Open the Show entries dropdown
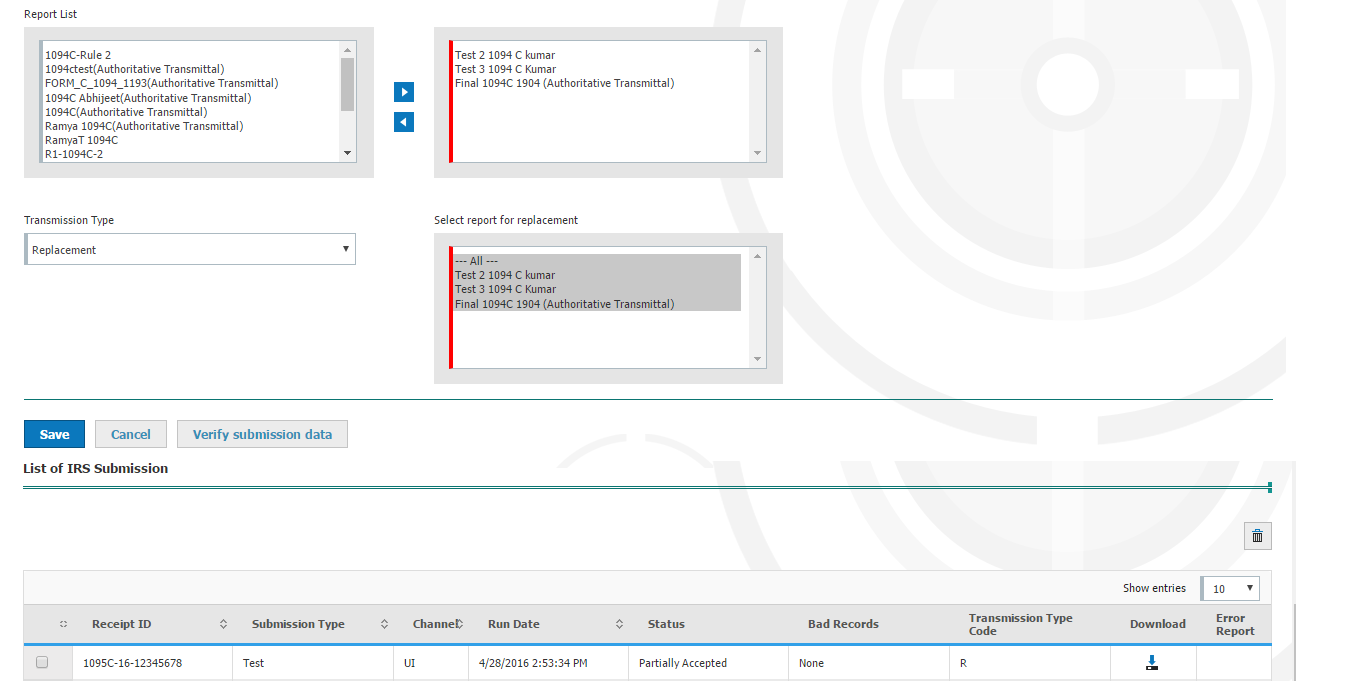1353x695 pixels. point(1230,588)
